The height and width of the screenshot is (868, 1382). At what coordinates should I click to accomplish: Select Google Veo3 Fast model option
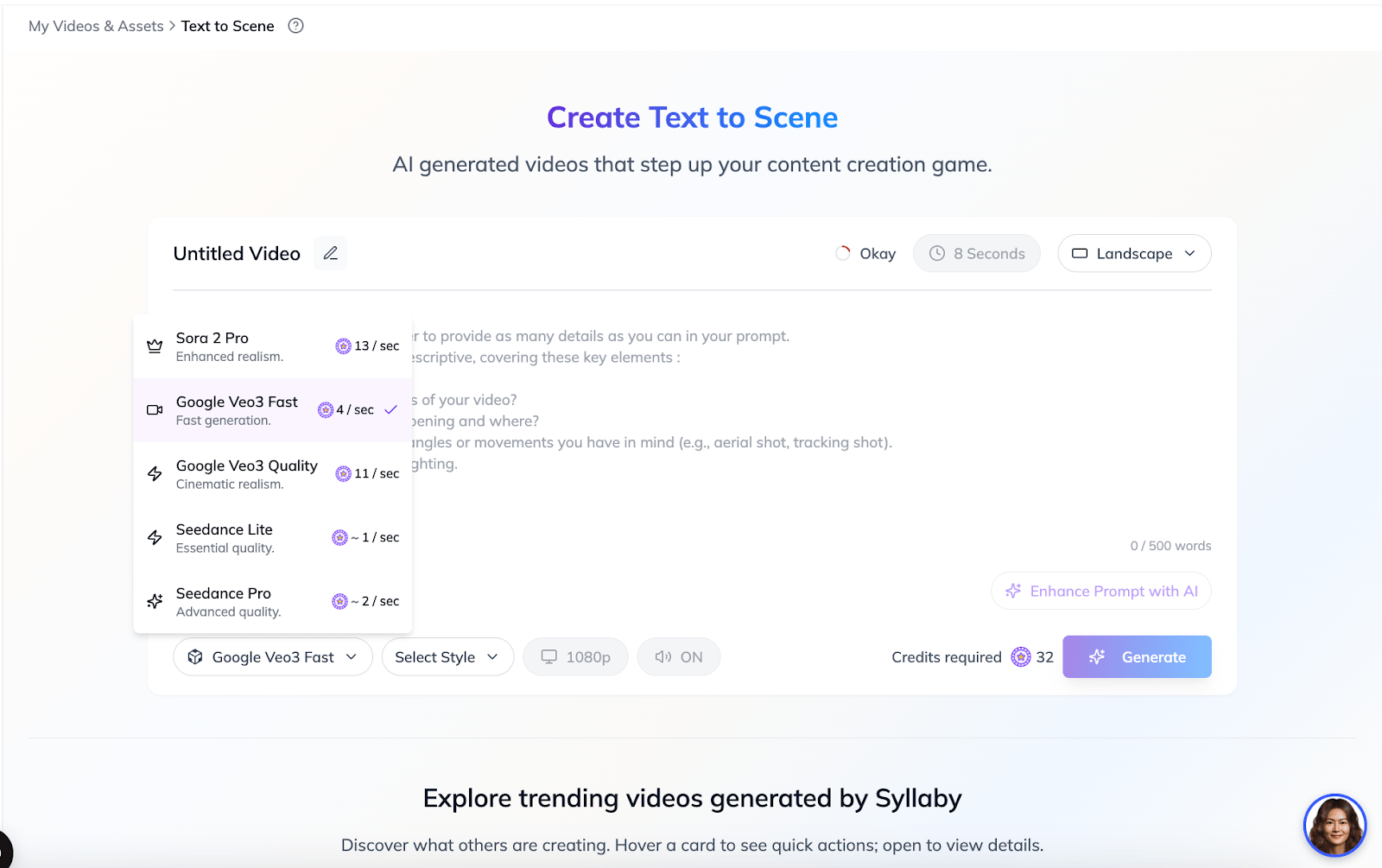tap(273, 410)
